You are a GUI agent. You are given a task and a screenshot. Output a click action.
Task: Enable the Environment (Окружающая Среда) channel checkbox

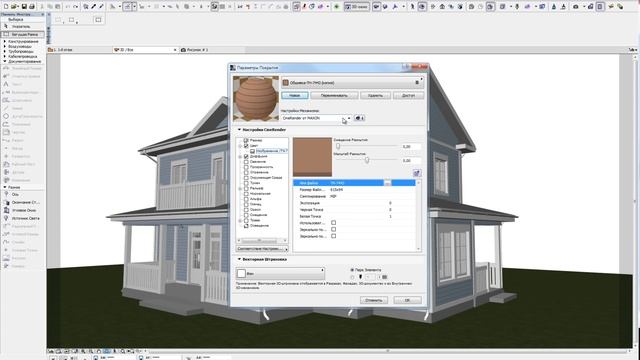pos(246,178)
